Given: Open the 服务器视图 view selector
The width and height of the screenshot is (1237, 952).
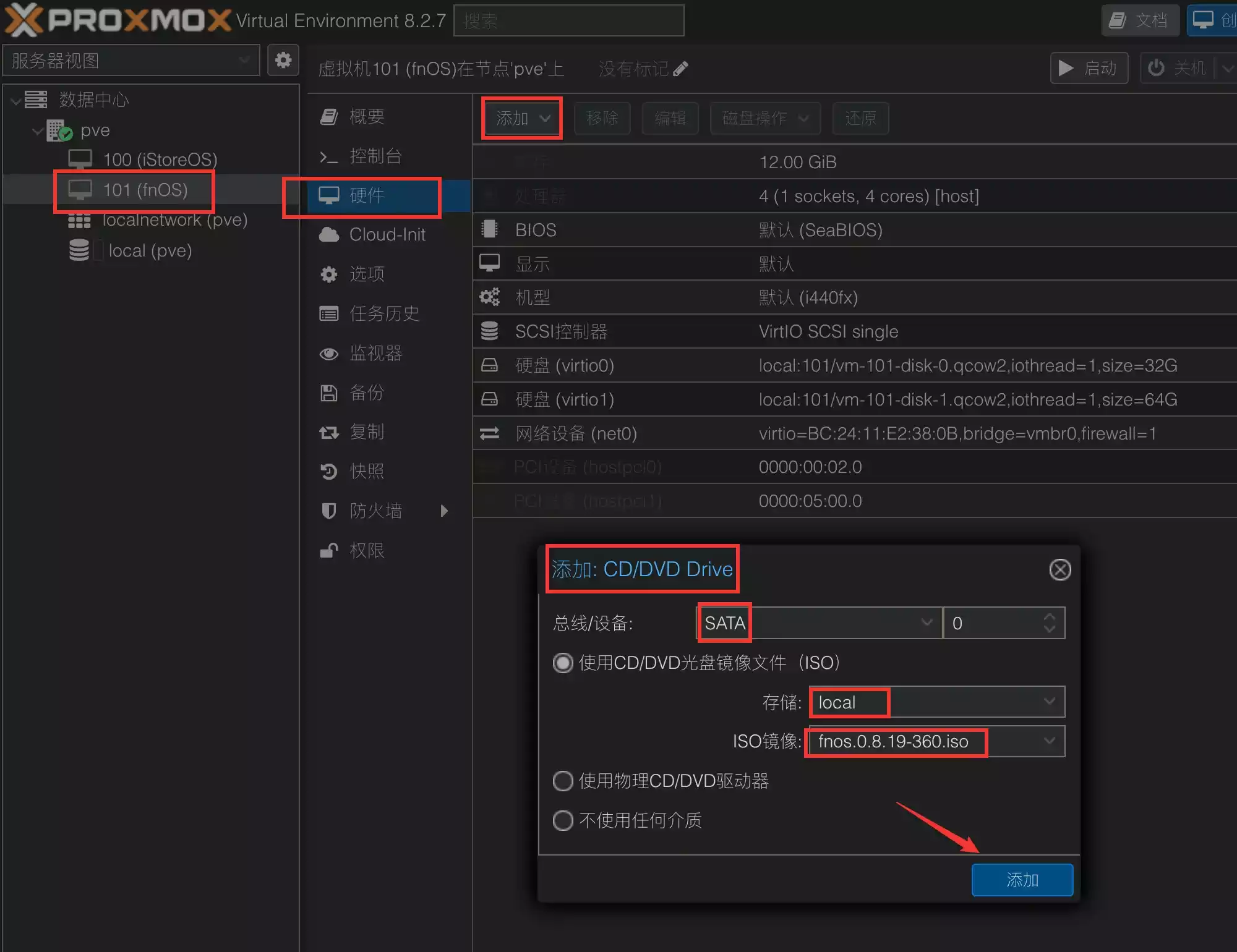Looking at the screenshot, I should click(131, 61).
